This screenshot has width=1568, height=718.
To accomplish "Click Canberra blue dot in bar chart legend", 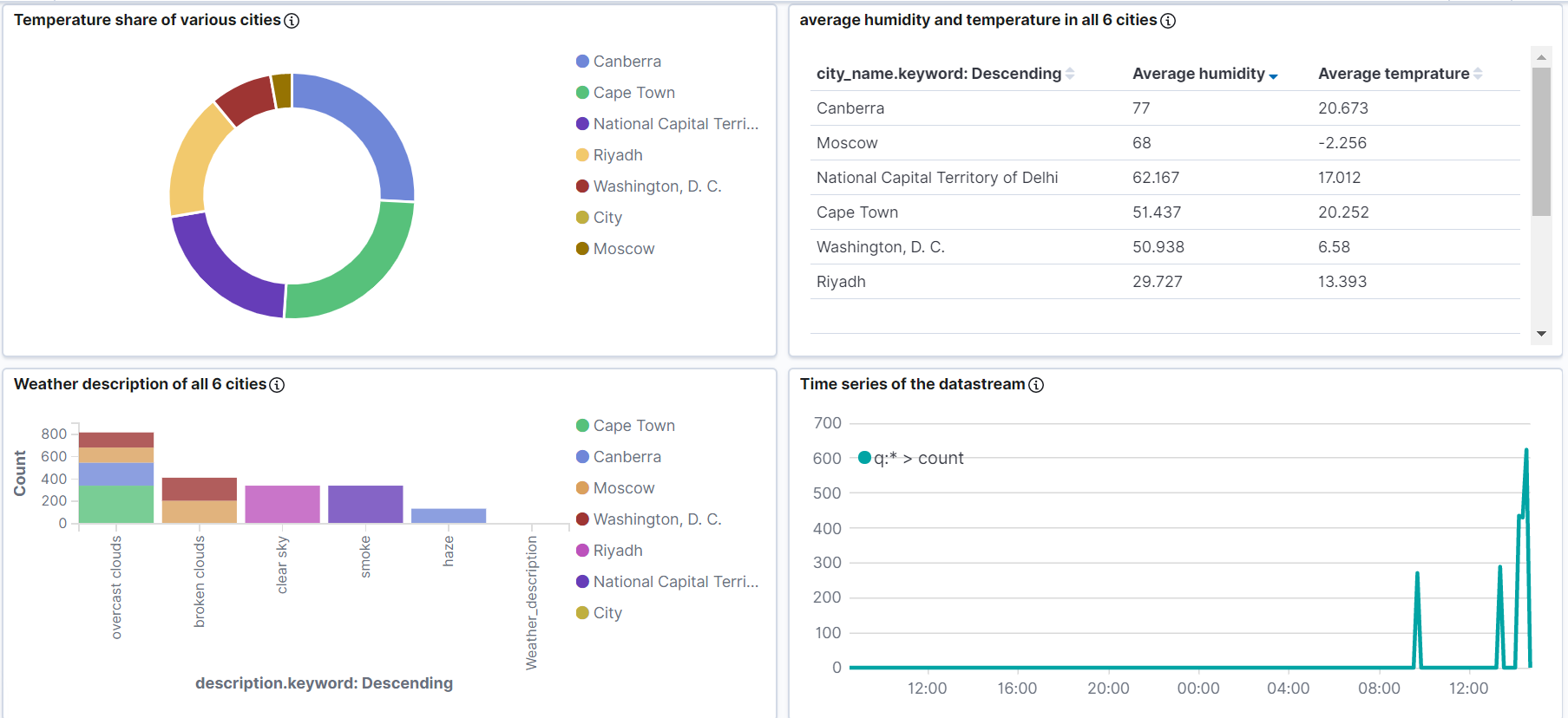I will point(582,457).
